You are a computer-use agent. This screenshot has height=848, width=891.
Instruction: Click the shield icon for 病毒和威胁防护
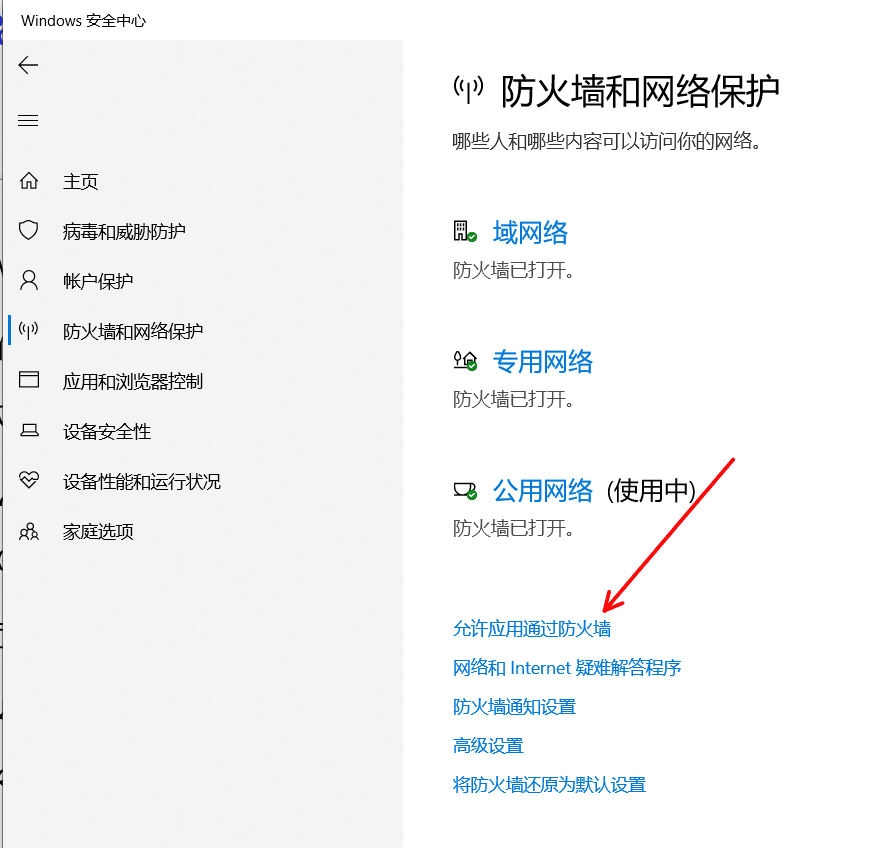click(29, 231)
